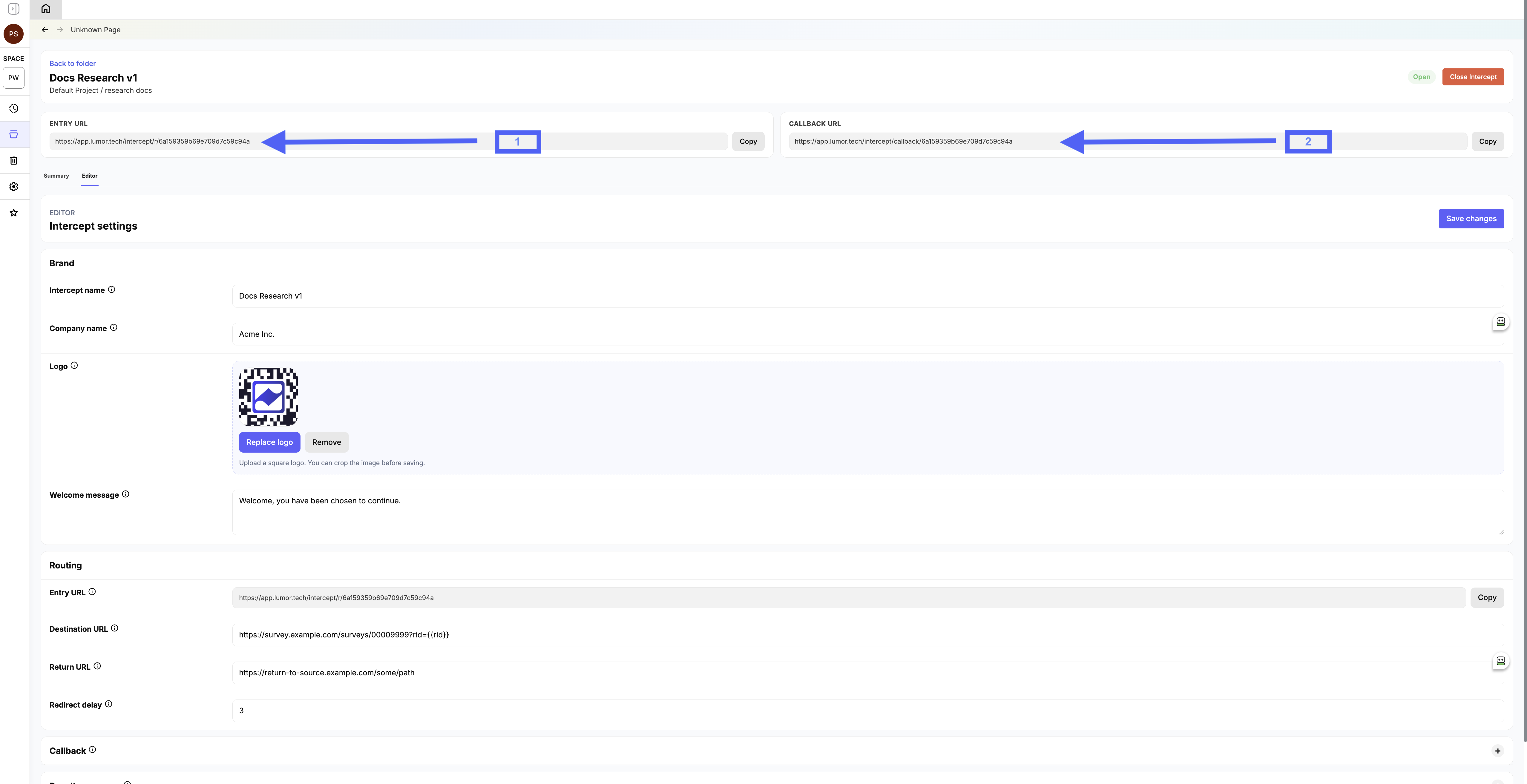Open the trash sidebar icon
This screenshot has width=1527, height=784.
tap(14, 161)
